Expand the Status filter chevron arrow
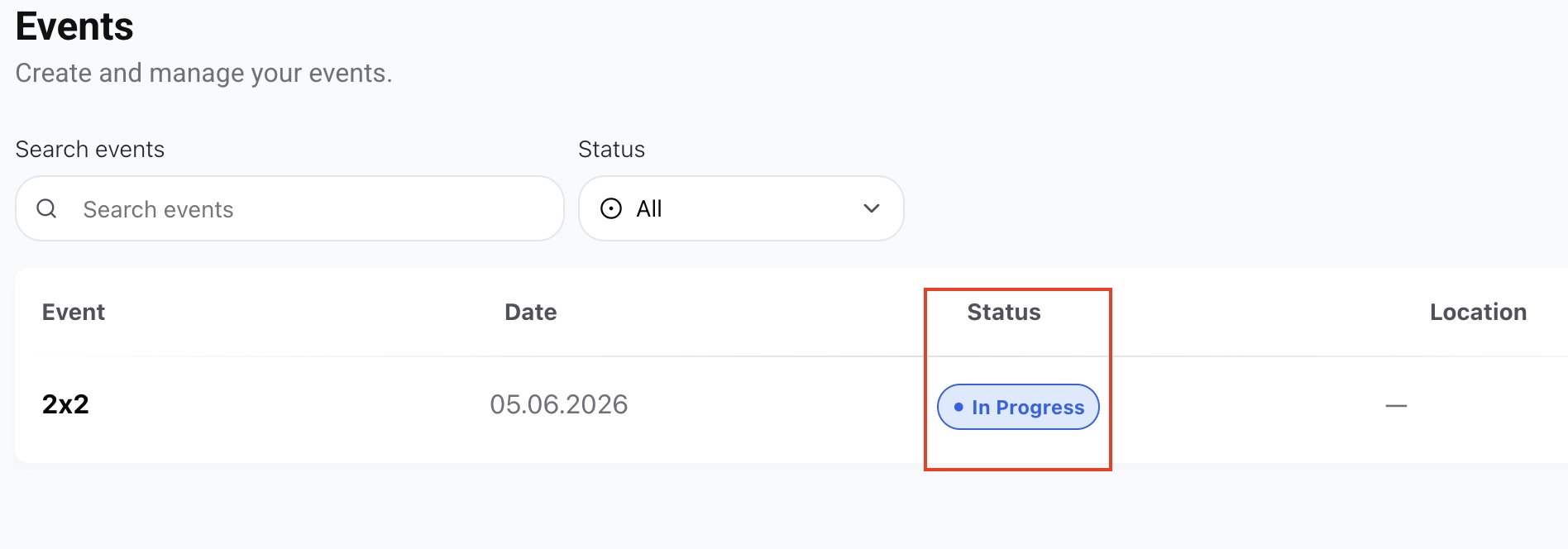This screenshot has width=1568, height=549. click(871, 208)
